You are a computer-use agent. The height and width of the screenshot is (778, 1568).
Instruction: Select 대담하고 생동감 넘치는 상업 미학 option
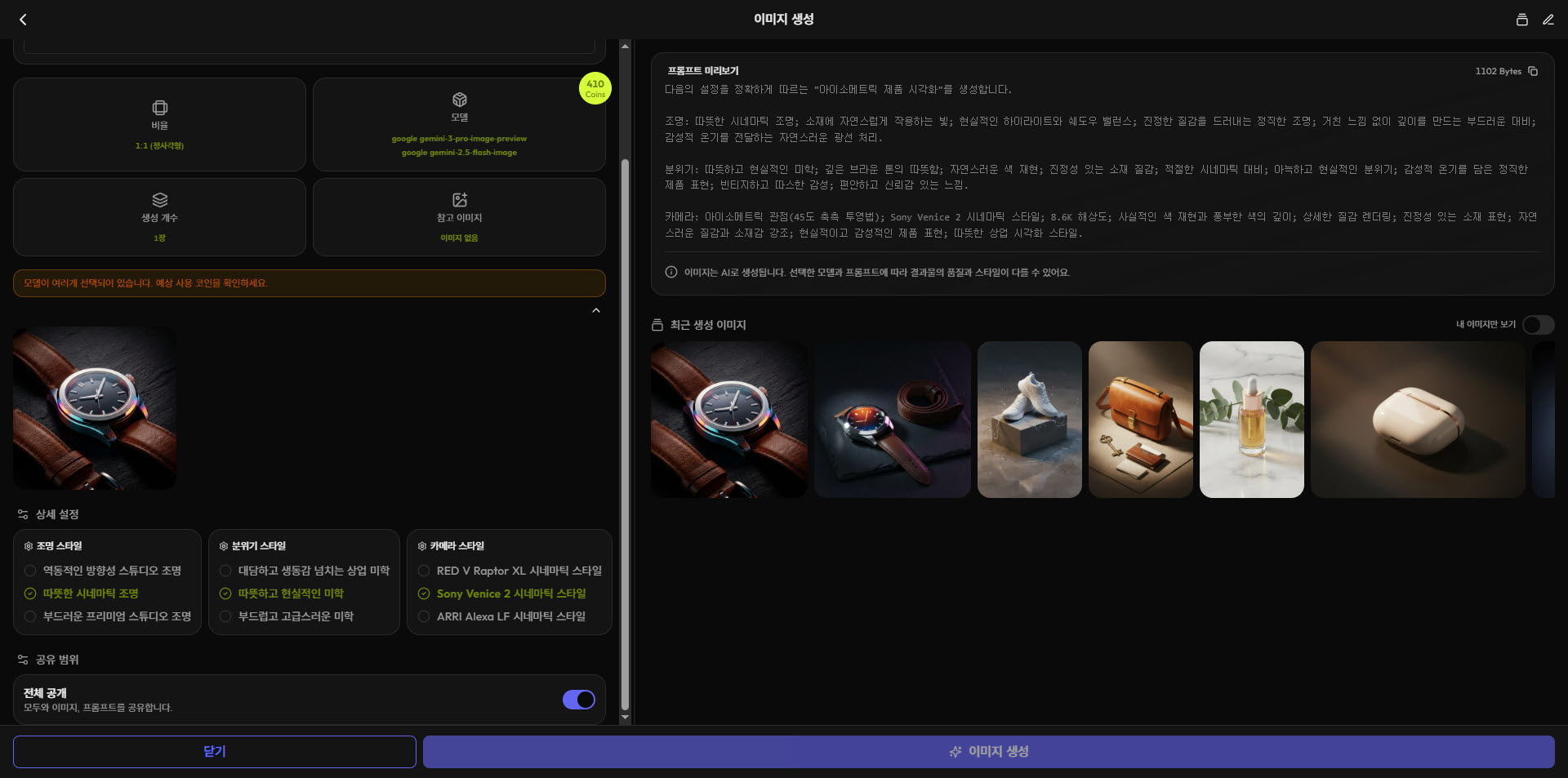tap(313, 571)
